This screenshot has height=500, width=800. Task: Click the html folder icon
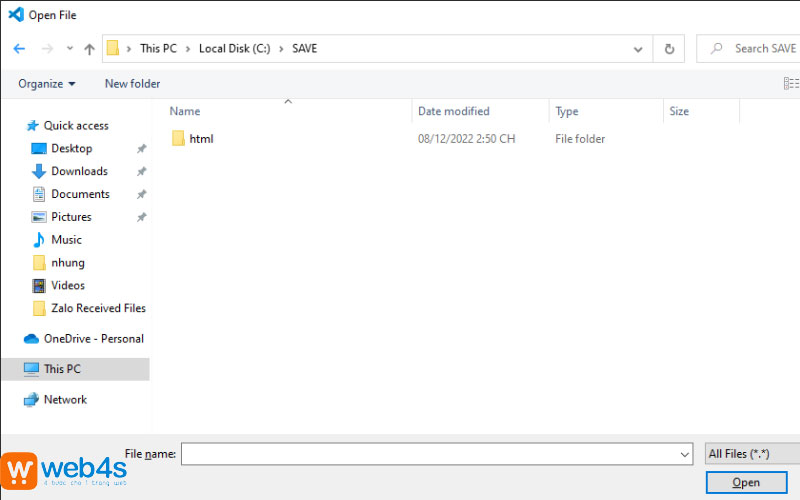point(178,138)
